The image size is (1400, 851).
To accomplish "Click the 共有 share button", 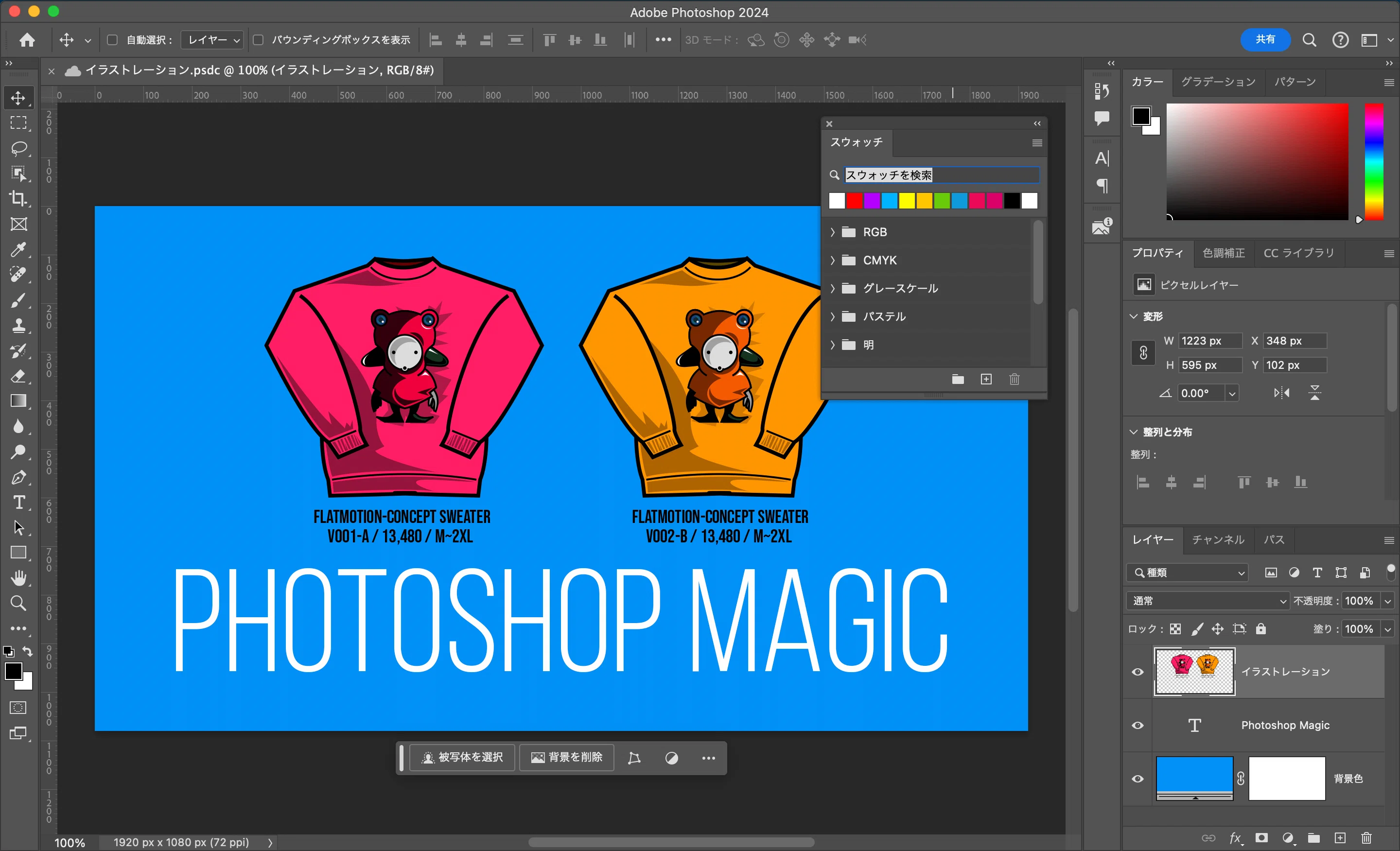I will [1265, 40].
